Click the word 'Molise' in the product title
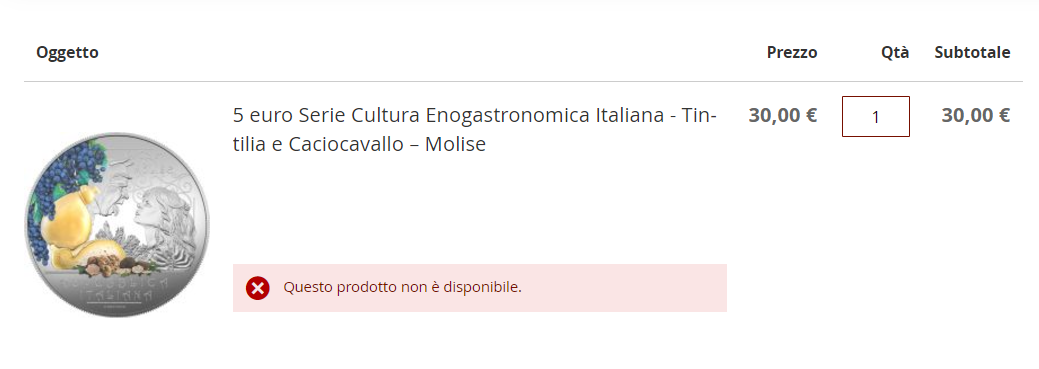This screenshot has height=369, width=1039. click(455, 144)
